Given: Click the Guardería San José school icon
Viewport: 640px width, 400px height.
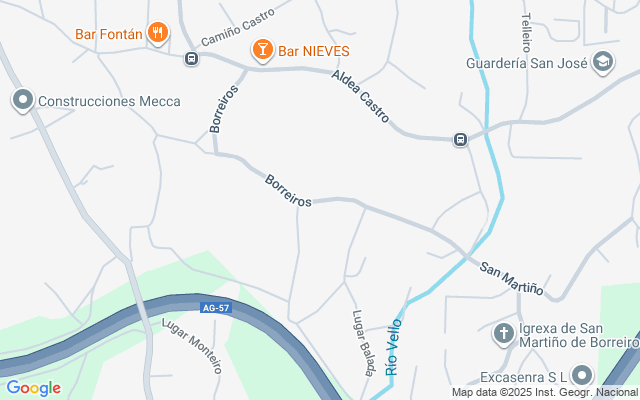Looking at the screenshot, I should (603, 62).
